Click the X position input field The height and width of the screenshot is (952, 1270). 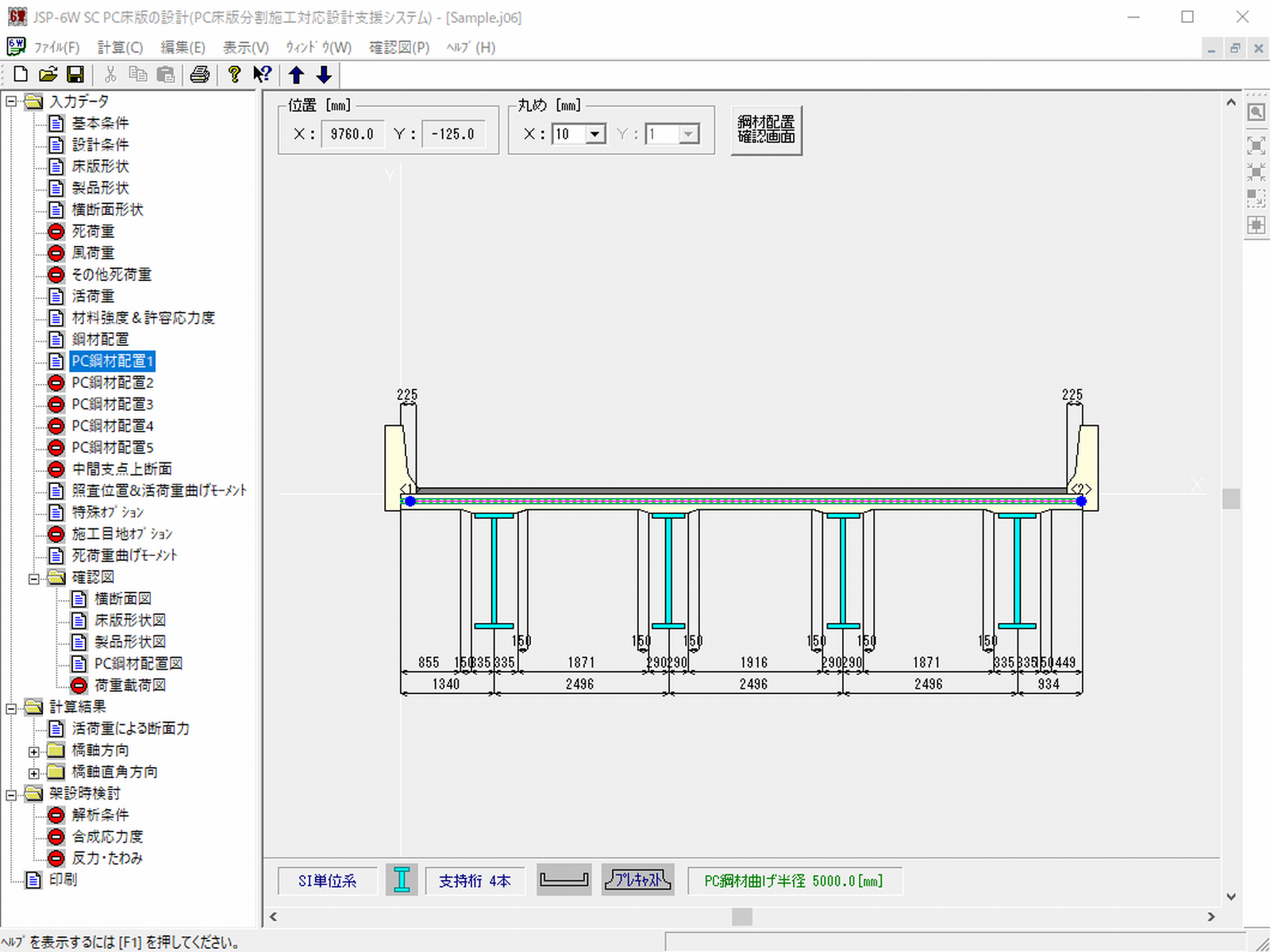click(352, 134)
